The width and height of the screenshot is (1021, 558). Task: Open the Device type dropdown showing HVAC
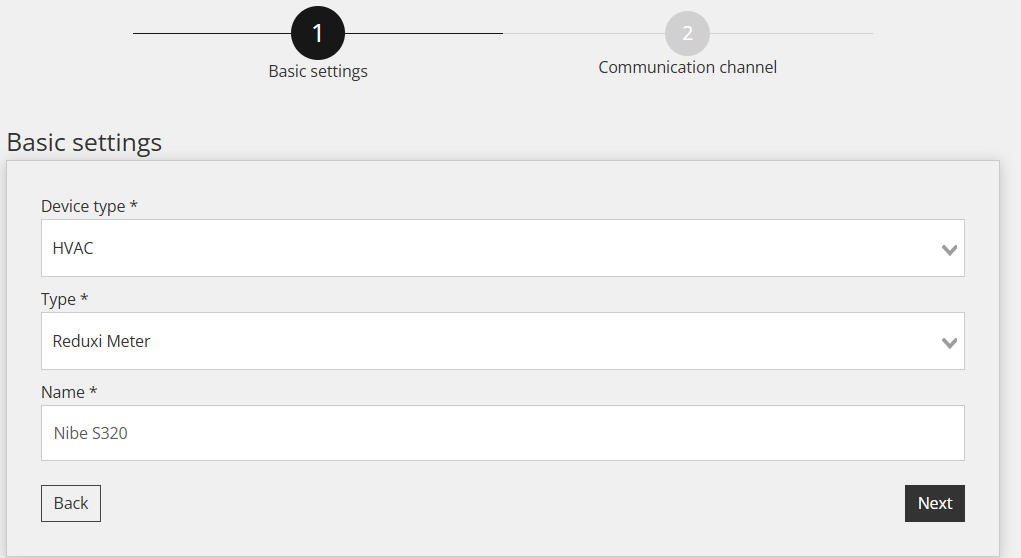503,248
